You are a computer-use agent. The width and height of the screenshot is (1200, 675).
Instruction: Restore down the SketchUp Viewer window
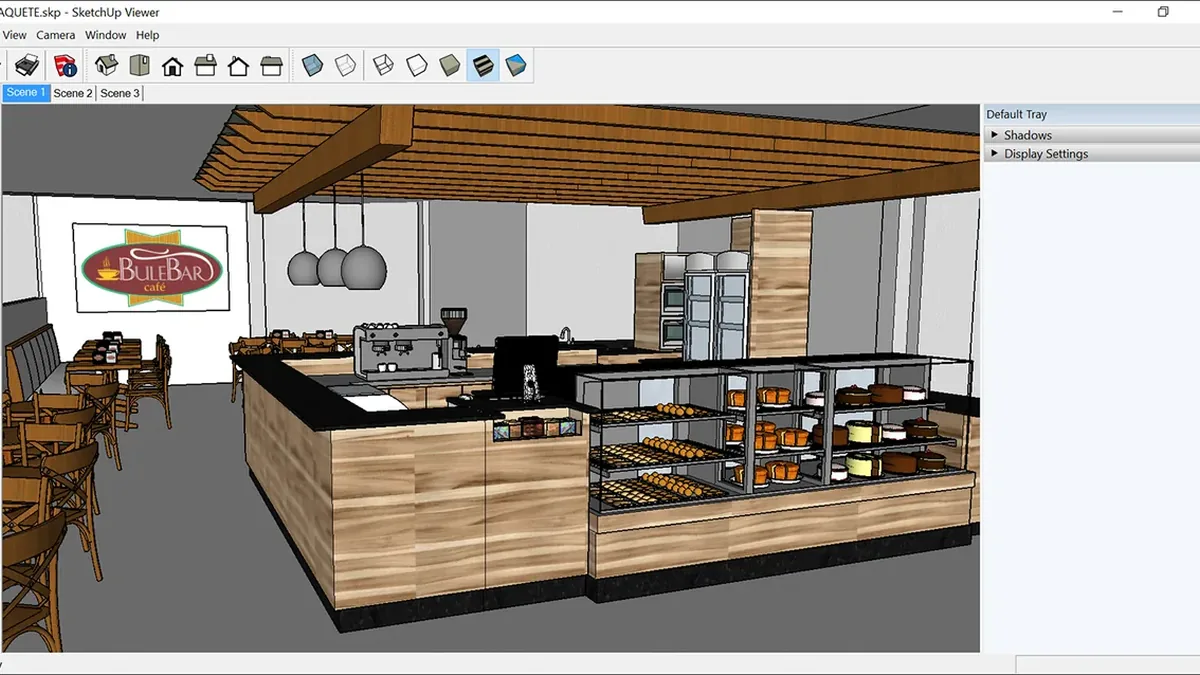pos(1163,12)
